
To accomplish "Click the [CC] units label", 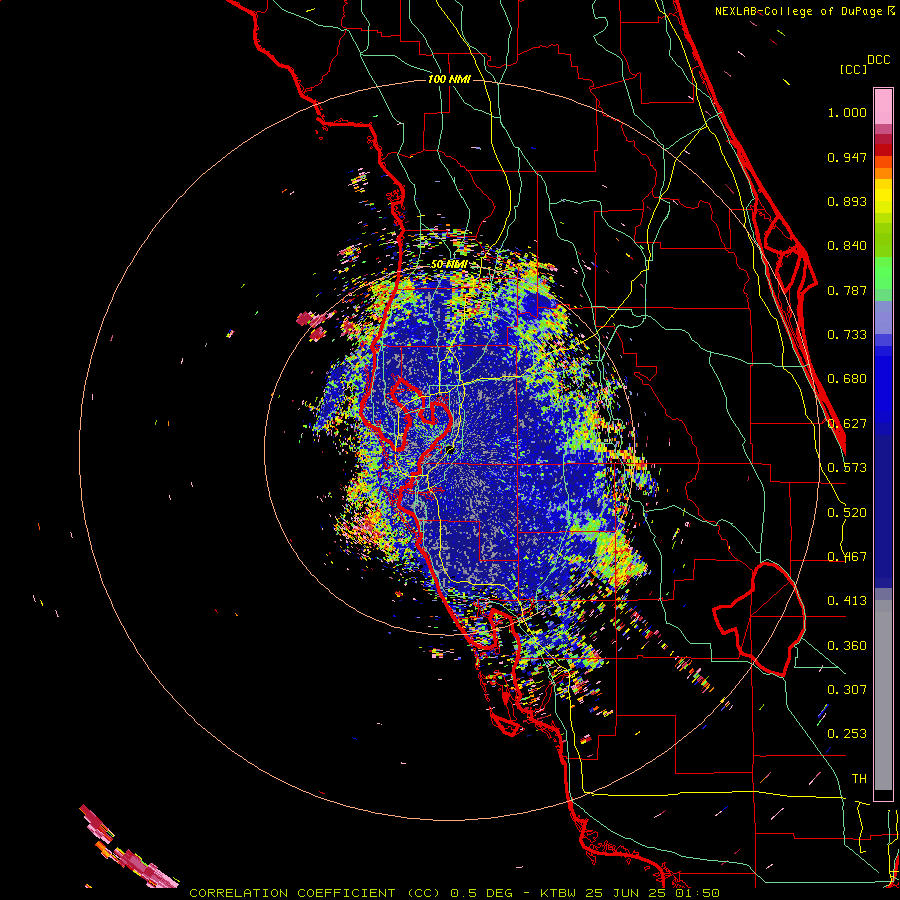I will [852, 69].
